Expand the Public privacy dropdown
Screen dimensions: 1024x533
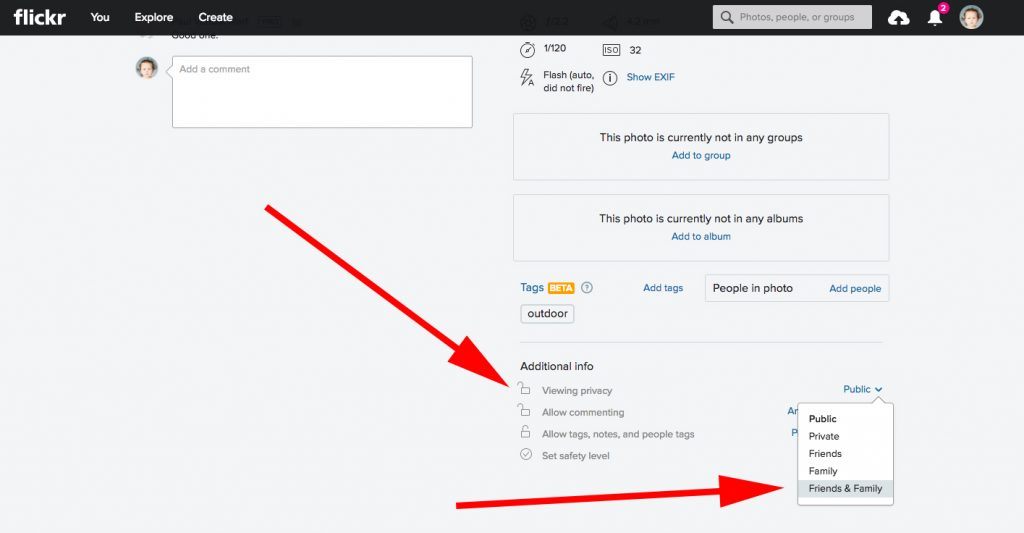(x=863, y=390)
